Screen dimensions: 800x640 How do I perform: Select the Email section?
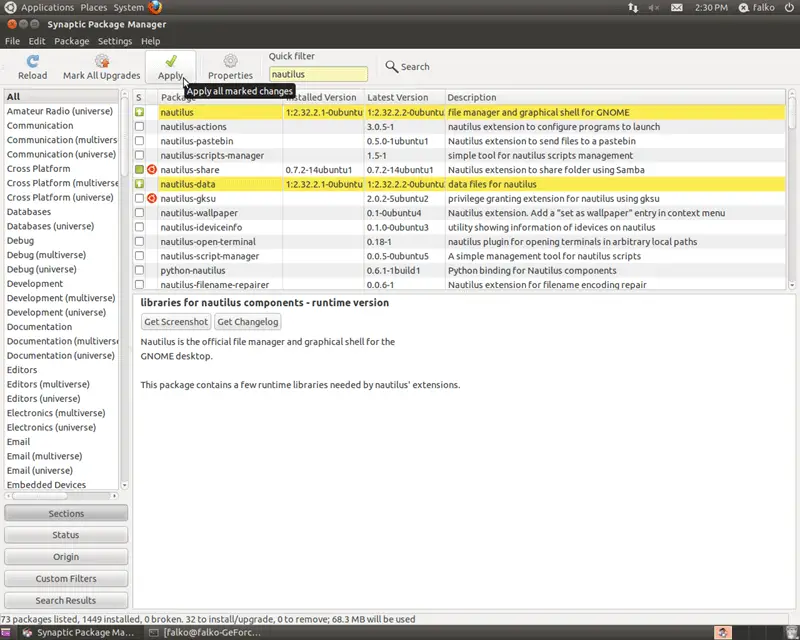pyautogui.click(x=61, y=442)
